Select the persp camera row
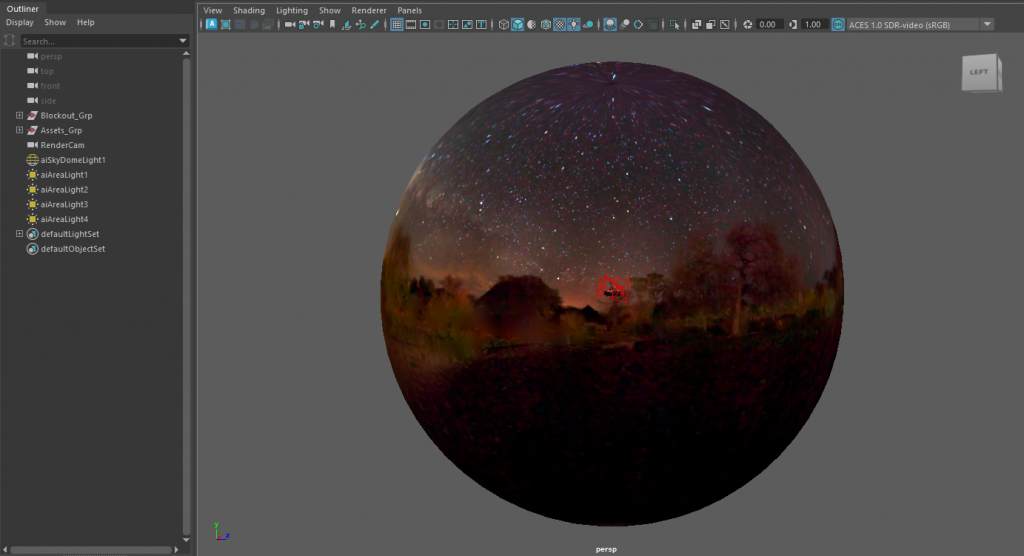This screenshot has width=1024, height=556. pyautogui.click(x=51, y=56)
